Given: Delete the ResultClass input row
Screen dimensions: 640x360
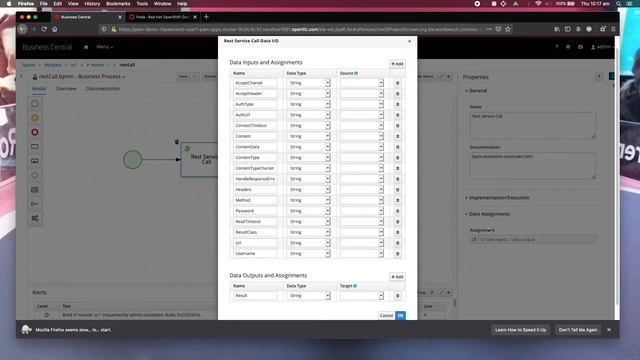Looking at the screenshot, I should click(397, 232).
